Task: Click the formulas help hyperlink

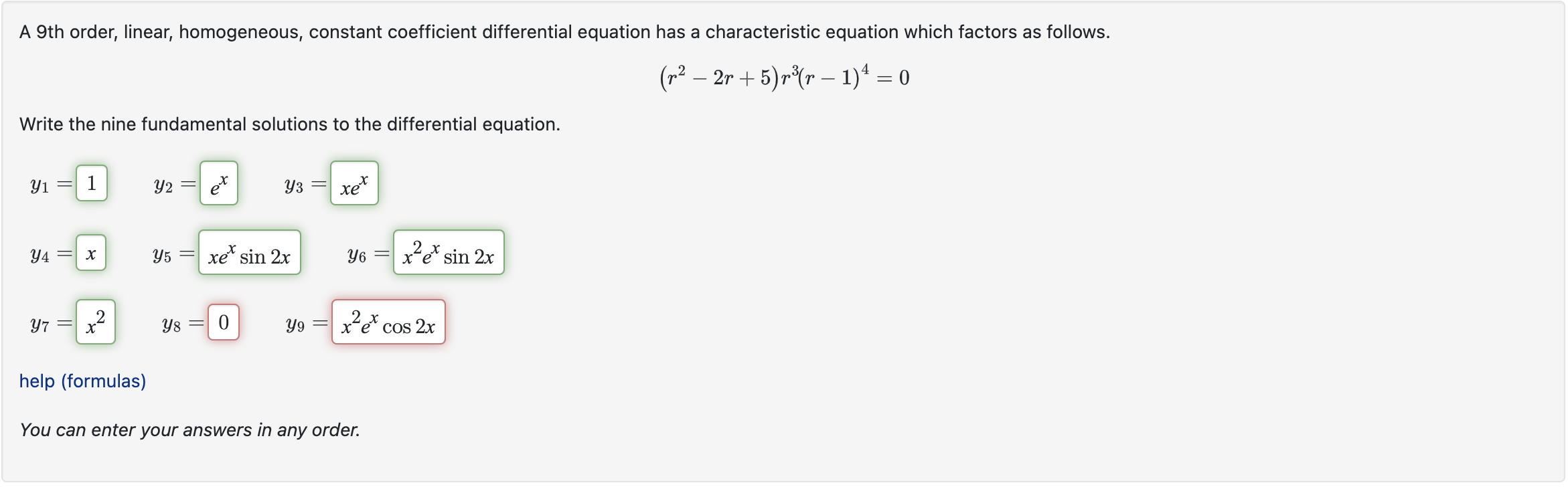Action: click(82, 381)
